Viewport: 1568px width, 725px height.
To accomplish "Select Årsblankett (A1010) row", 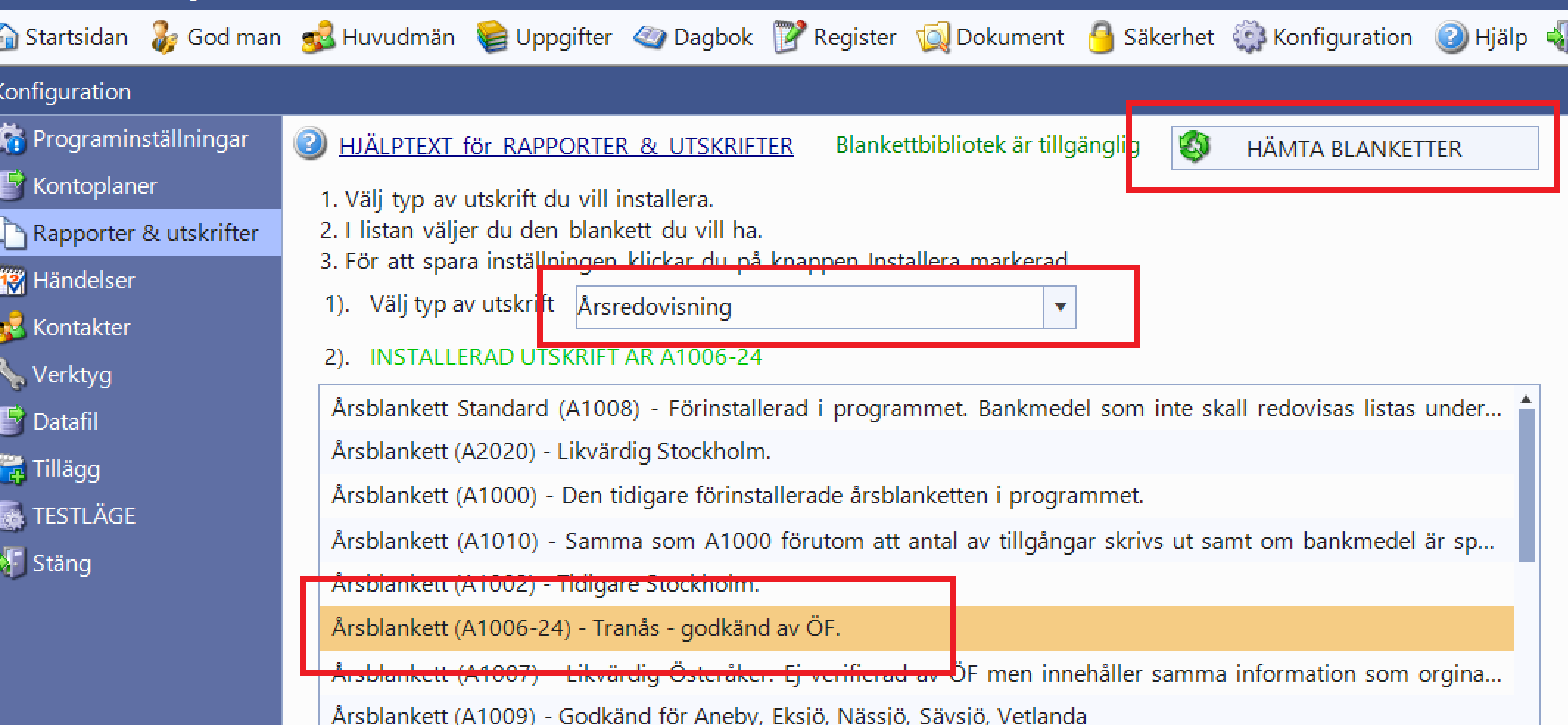I will point(916,541).
